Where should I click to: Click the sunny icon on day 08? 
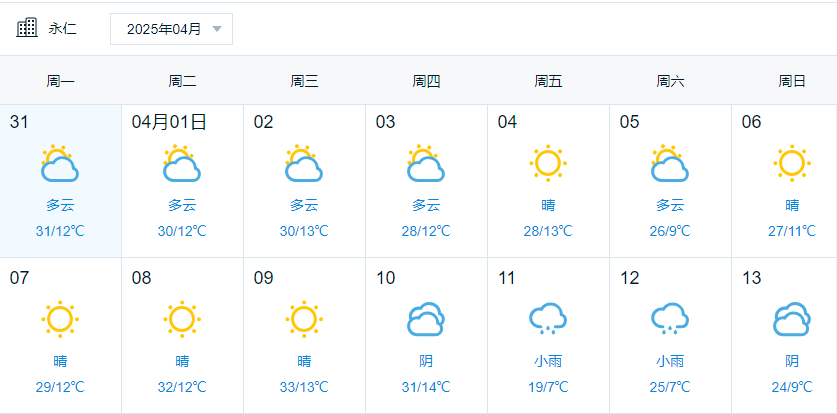pyautogui.click(x=182, y=319)
